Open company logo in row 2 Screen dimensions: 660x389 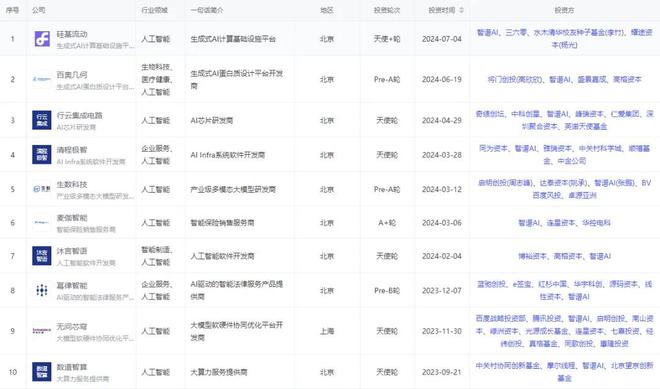click(x=42, y=79)
